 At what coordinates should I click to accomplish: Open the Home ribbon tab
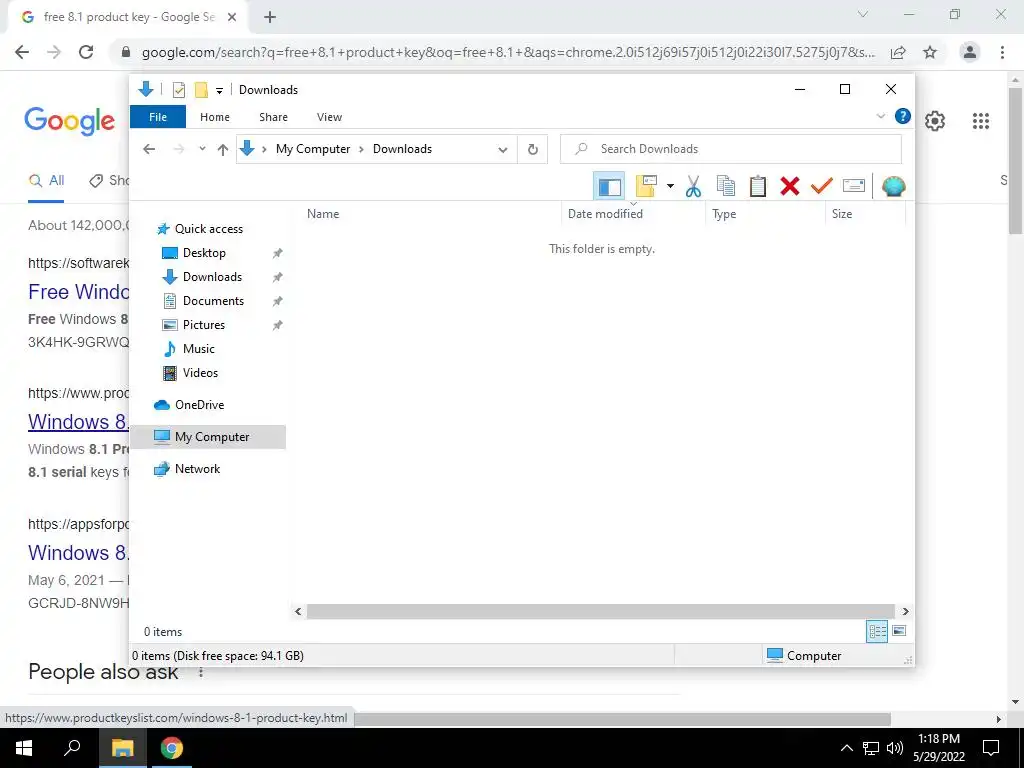tap(215, 117)
